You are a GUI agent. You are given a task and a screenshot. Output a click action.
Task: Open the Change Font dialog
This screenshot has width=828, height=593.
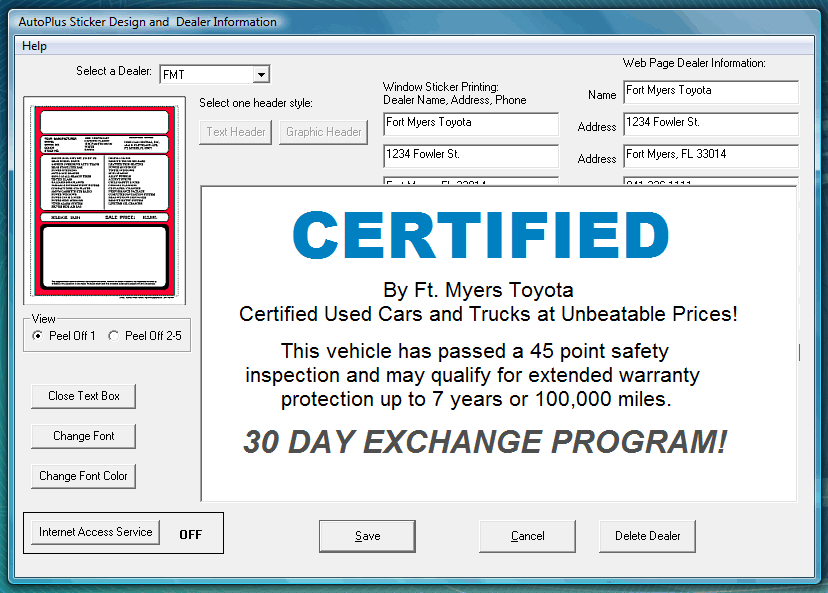83,436
